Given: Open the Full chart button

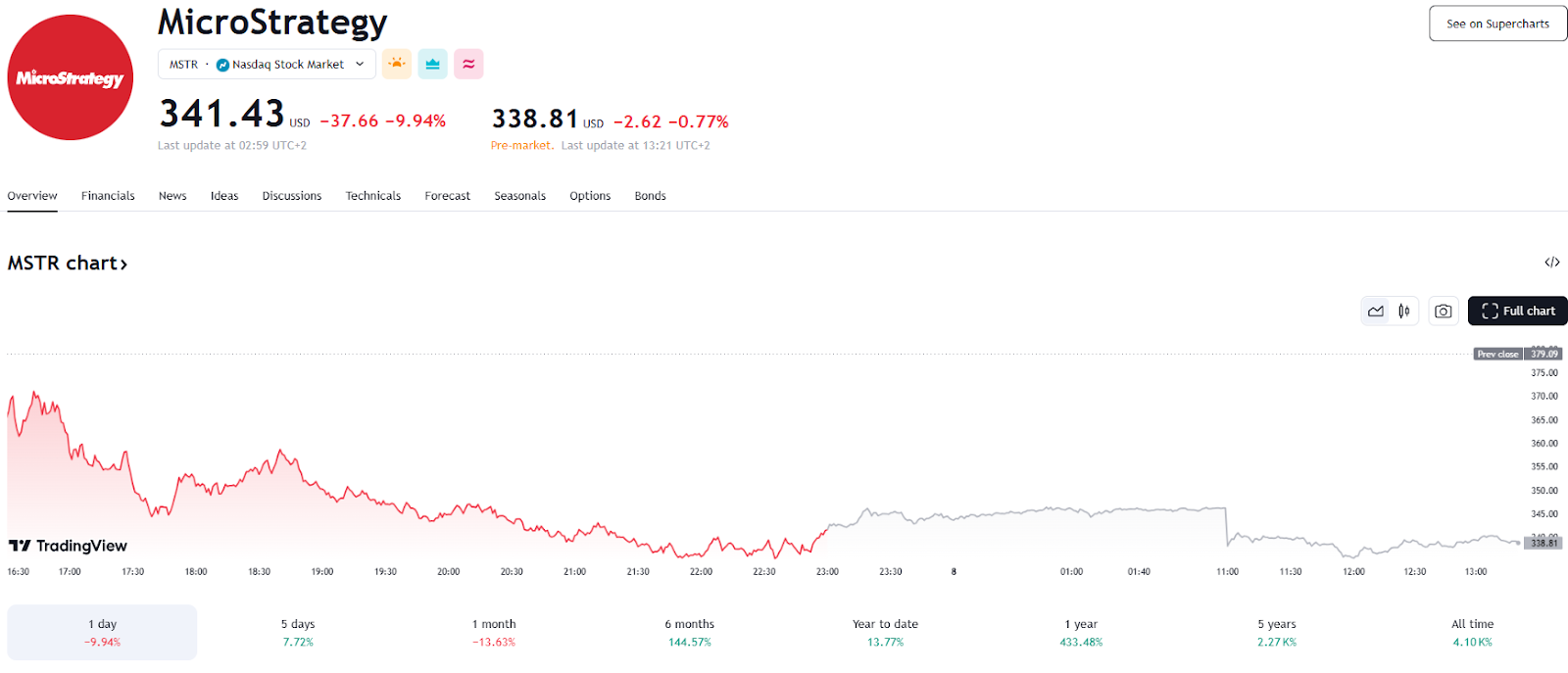Looking at the screenshot, I should point(1517,311).
